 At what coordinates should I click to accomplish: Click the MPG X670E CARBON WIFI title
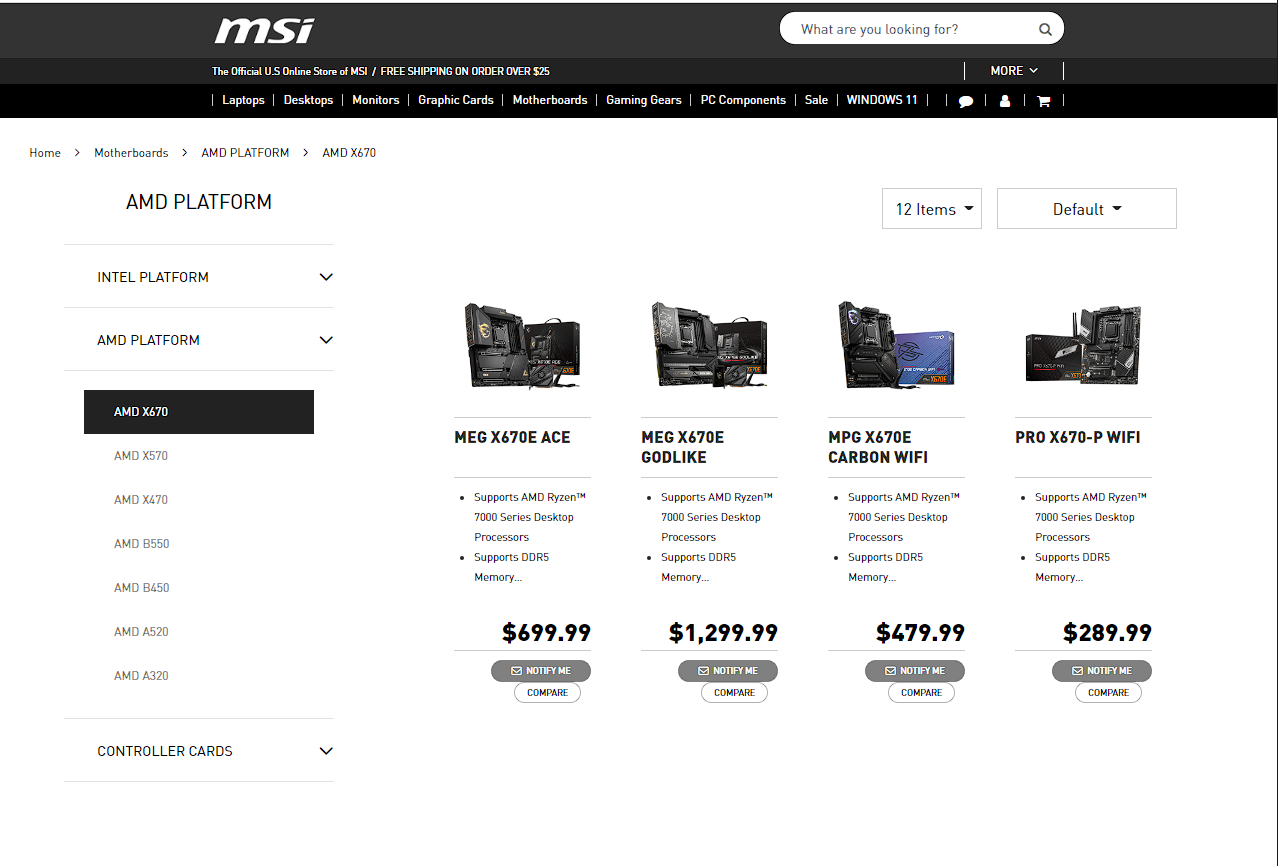point(878,447)
